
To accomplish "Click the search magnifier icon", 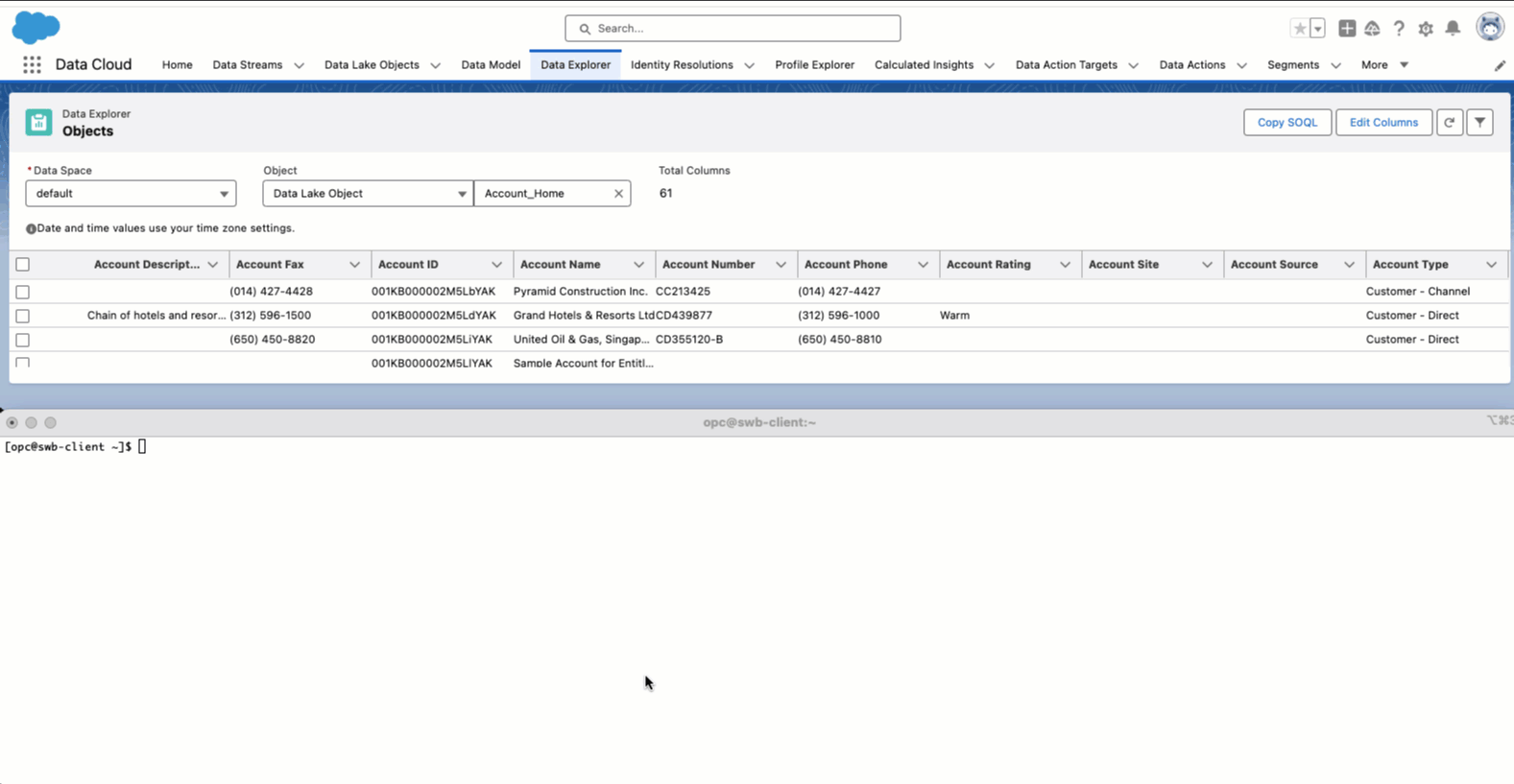I will [585, 29].
